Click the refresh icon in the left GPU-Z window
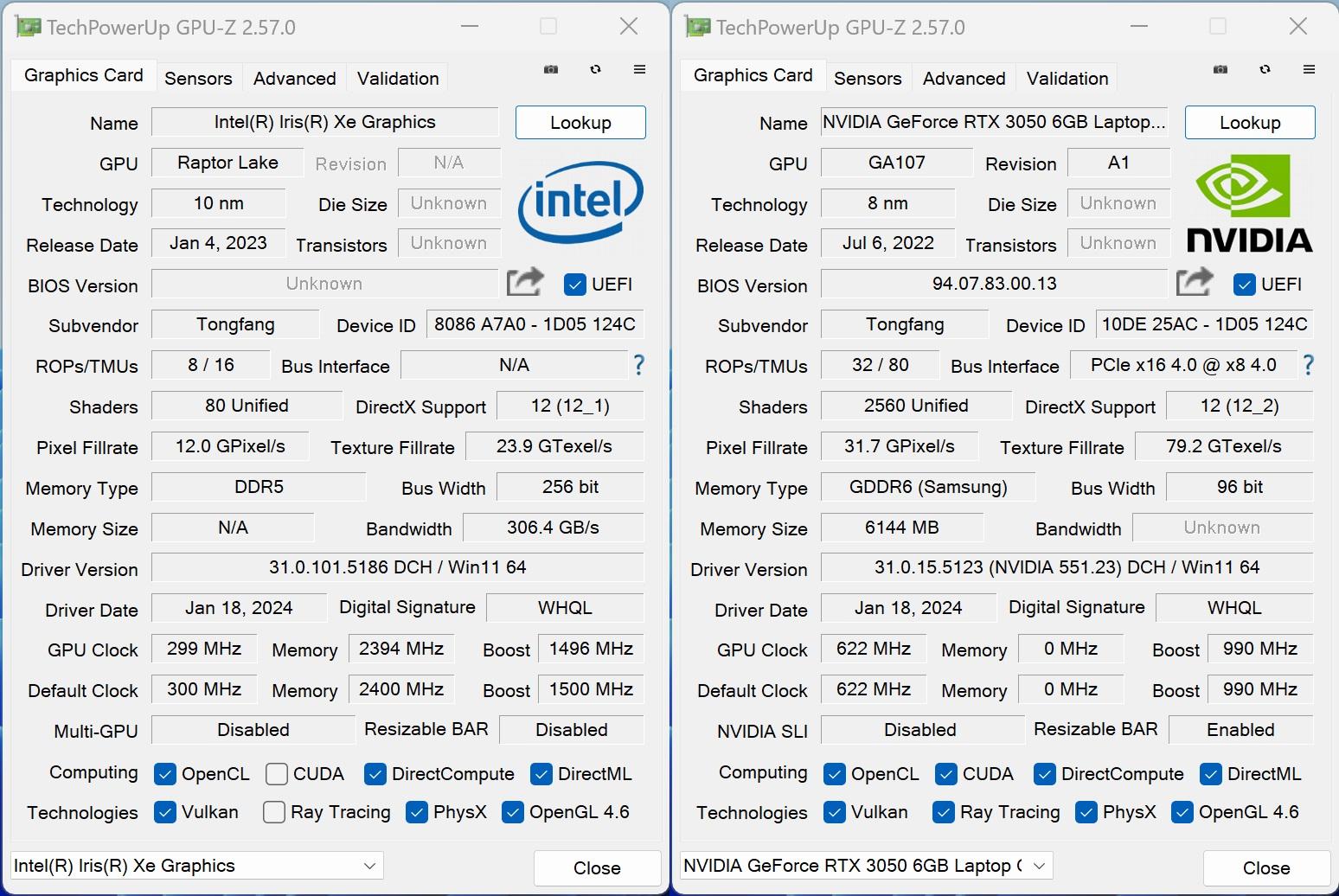The width and height of the screenshot is (1339, 896). 596,69
